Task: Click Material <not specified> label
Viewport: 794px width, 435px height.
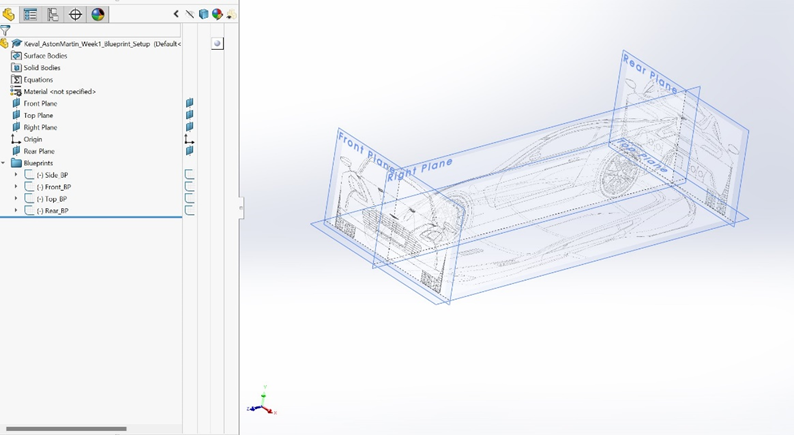Action: coord(60,92)
